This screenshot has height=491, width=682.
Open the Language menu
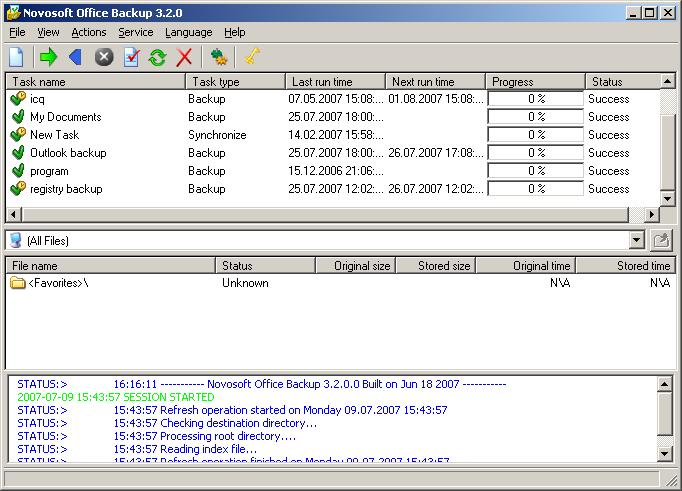point(189,32)
